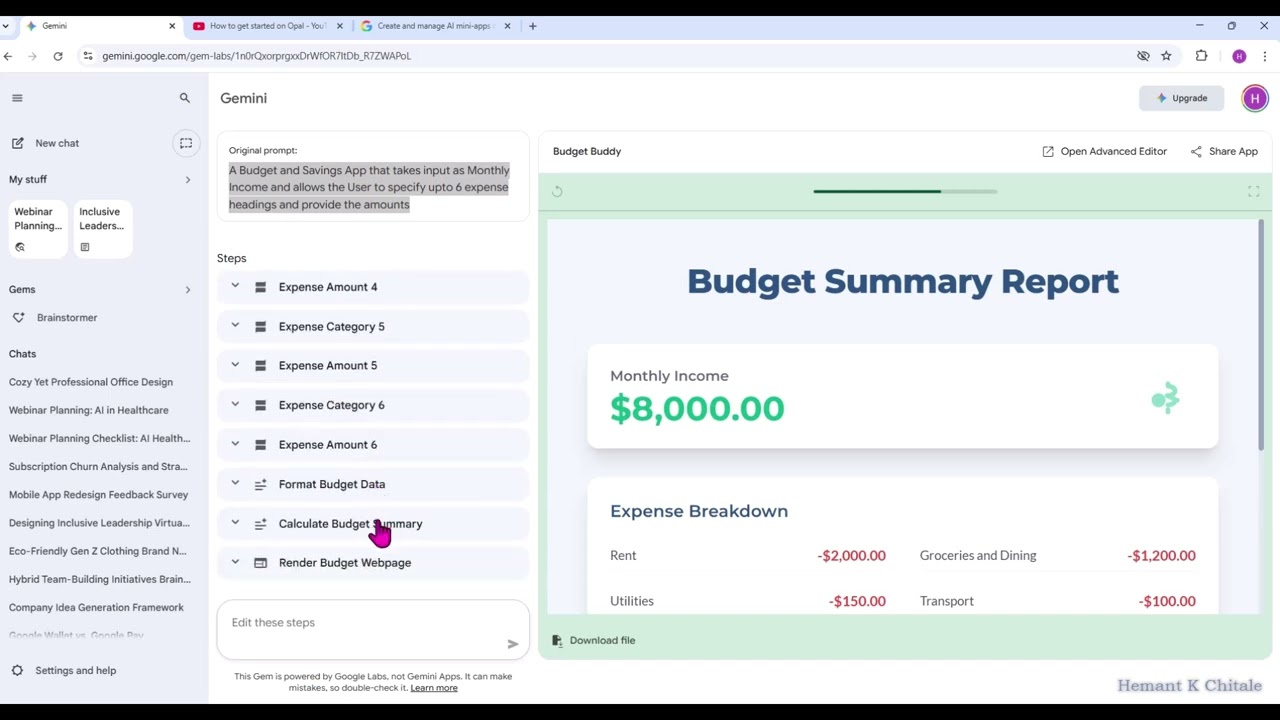The width and height of the screenshot is (1280, 720).
Task: Click the Format Budget Data step icon
Action: [x=260, y=484]
